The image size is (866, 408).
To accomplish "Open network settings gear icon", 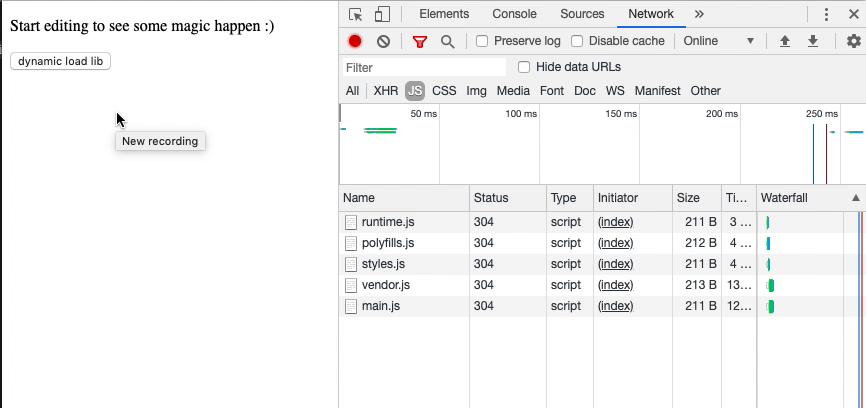I will pos(853,41).
